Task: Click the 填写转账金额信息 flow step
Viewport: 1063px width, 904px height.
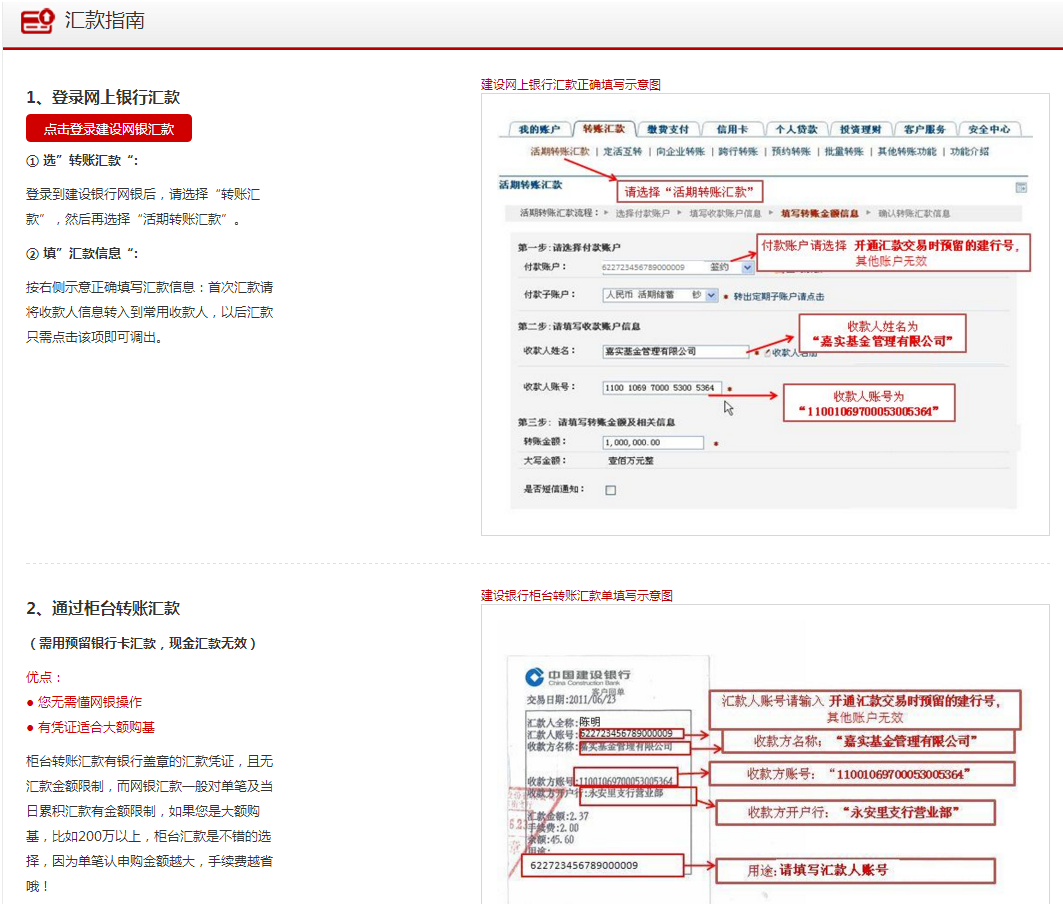Action: point(819,214)
